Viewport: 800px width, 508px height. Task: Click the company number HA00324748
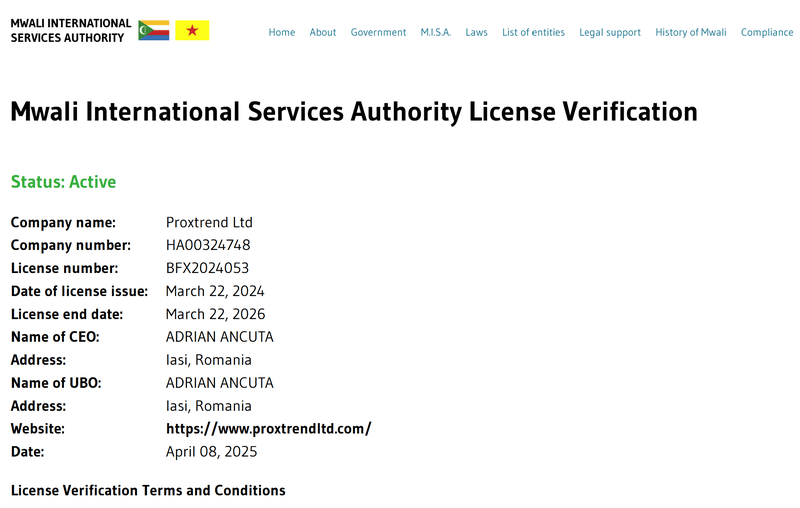(208, 245)
